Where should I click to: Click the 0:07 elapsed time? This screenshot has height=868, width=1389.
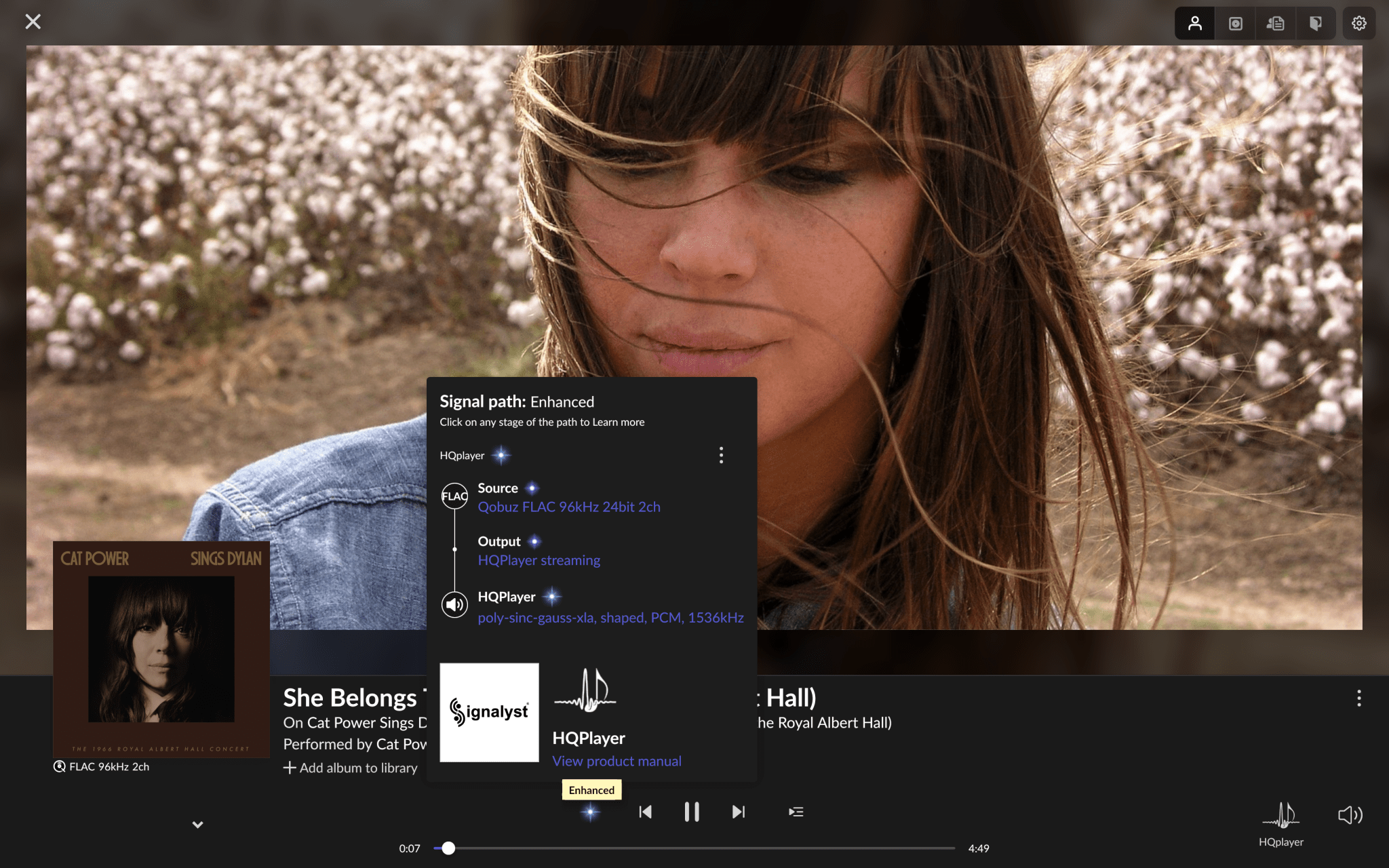pyautogui.click(x=410, y=848)
